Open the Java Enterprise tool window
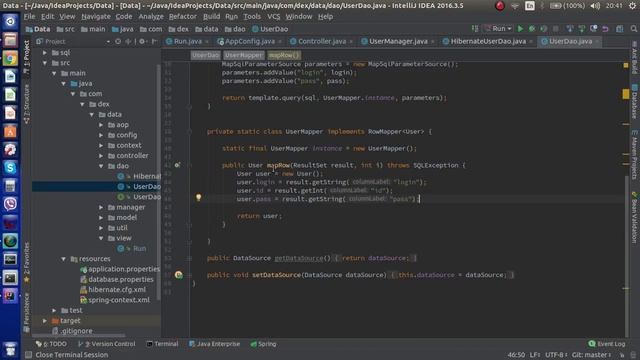Screen dimensions: 640x360 (x=215, y=344)
